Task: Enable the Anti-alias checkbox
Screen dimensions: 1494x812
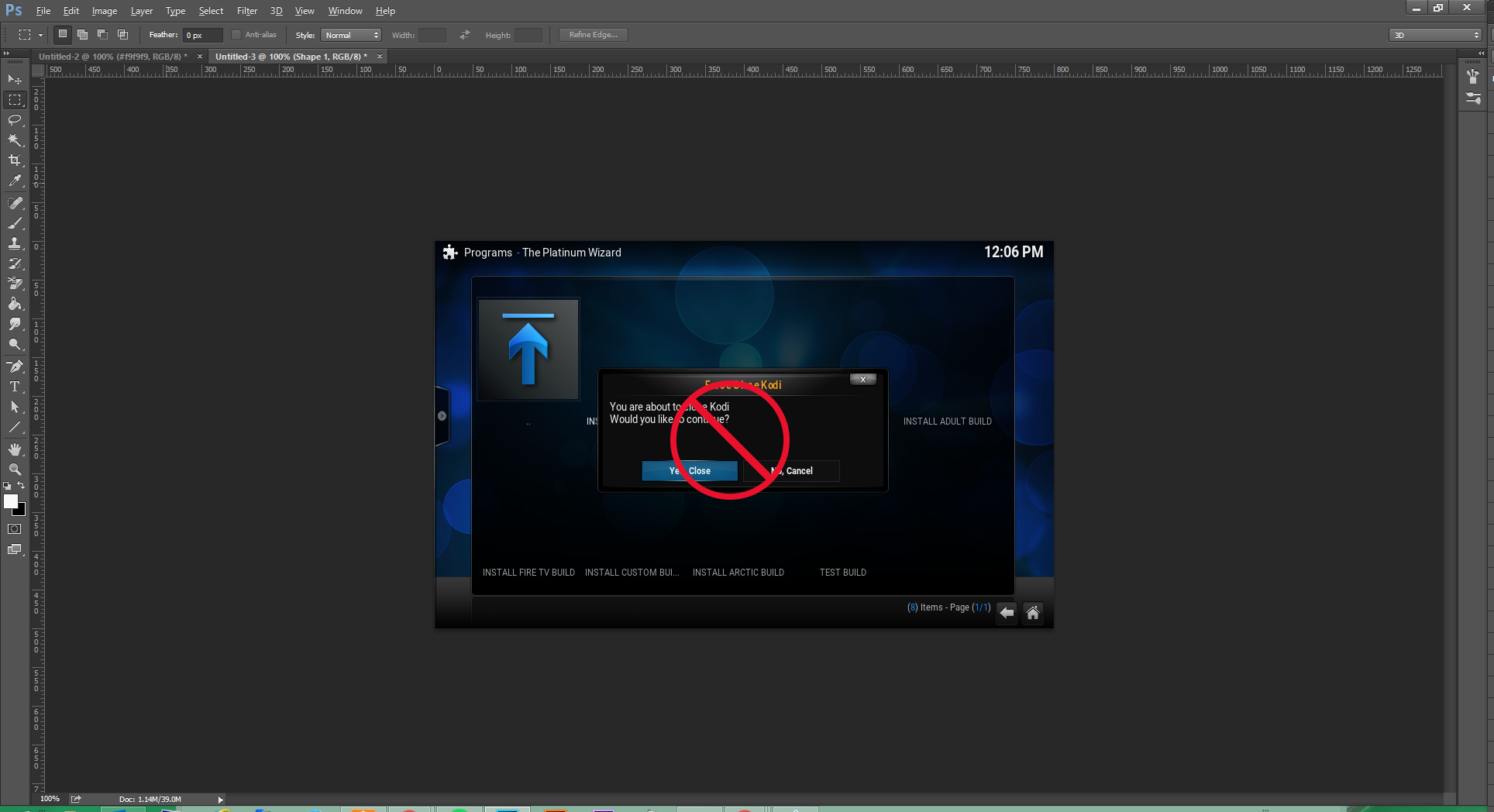Action: point(236,35)
